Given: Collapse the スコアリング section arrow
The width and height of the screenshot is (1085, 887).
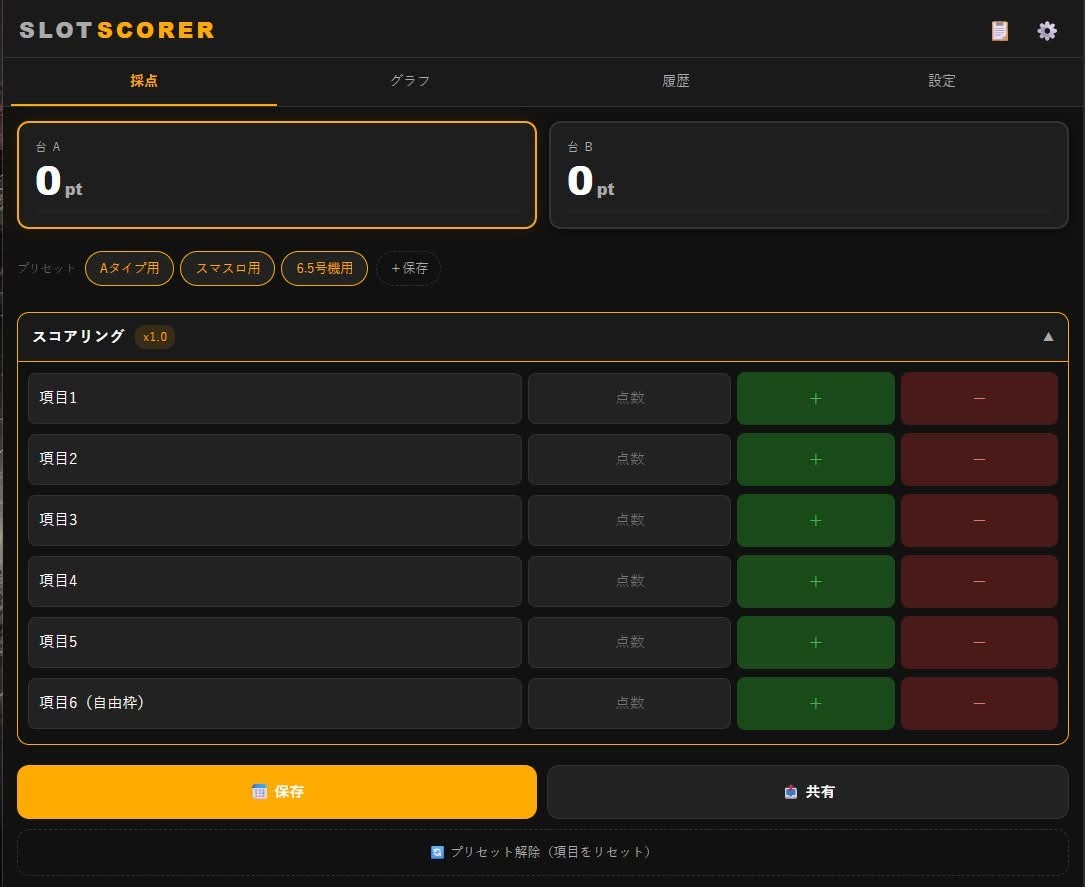Looking at the screenshot, I should (1048, 337).
